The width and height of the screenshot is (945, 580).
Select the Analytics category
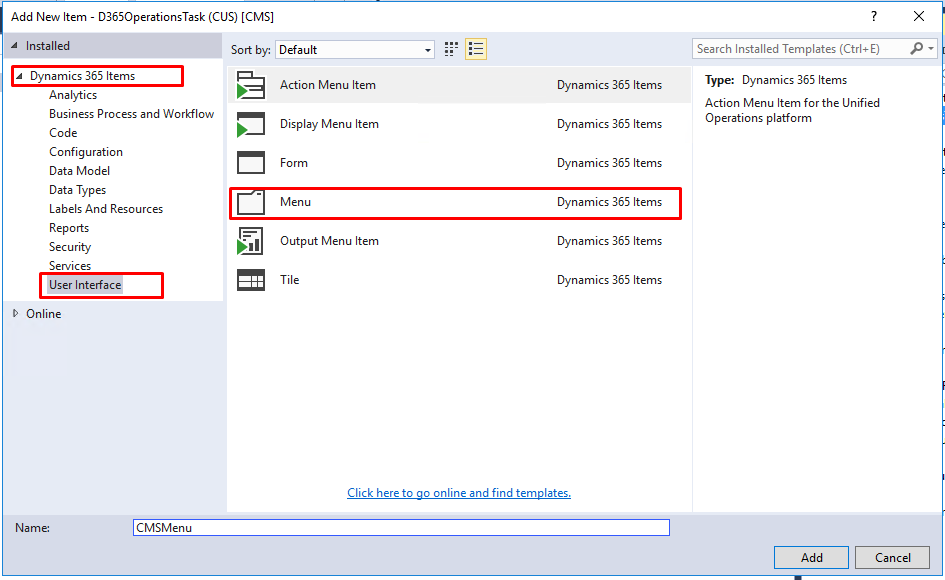pos(73,95)
